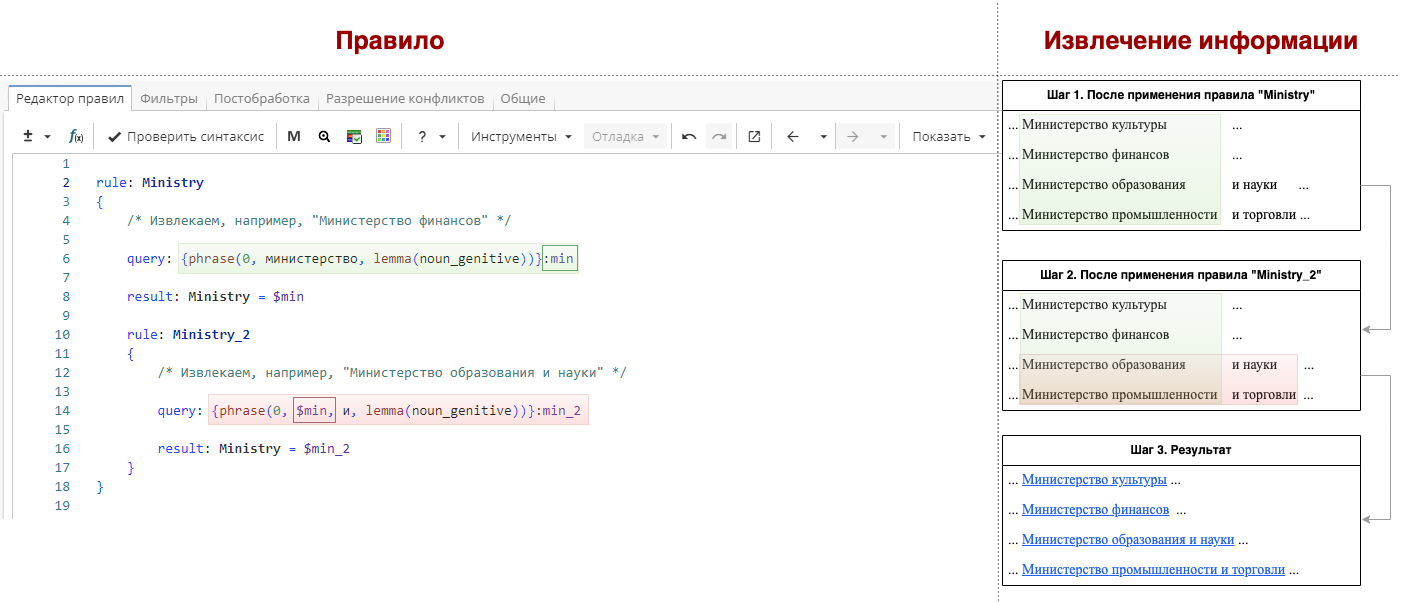Viewport: 1402px width, 603px height.
Task: Click the Шаг 2 panel header
Action: [1181, 276]
